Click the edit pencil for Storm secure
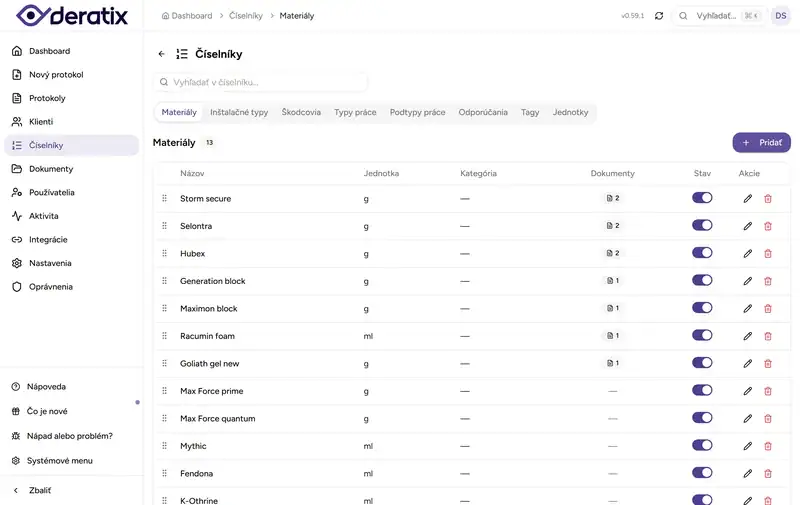The image size is (800, 505). (x=747, y=198)
